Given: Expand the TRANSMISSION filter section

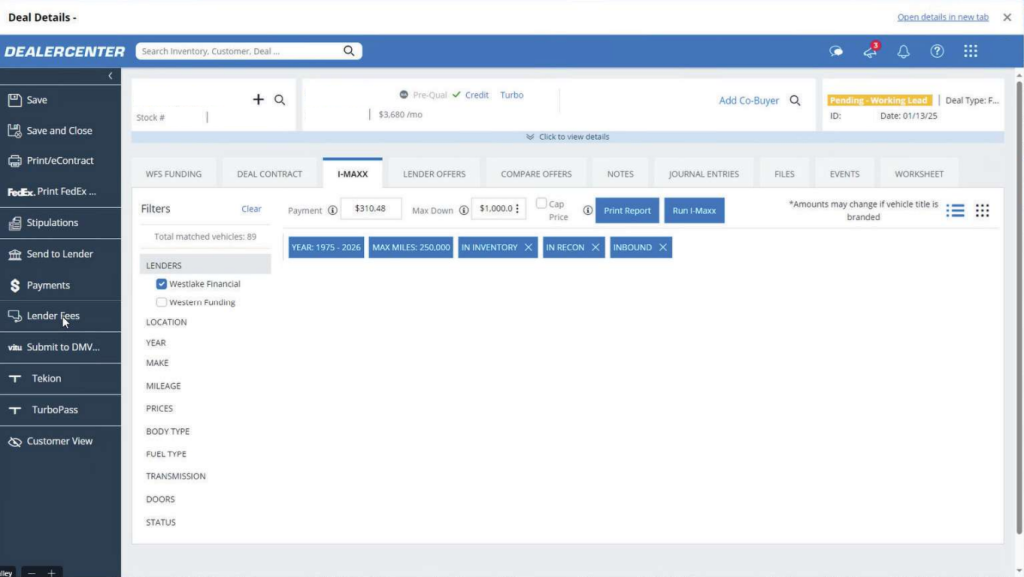Looking at the screenshot, I should 176,476.
